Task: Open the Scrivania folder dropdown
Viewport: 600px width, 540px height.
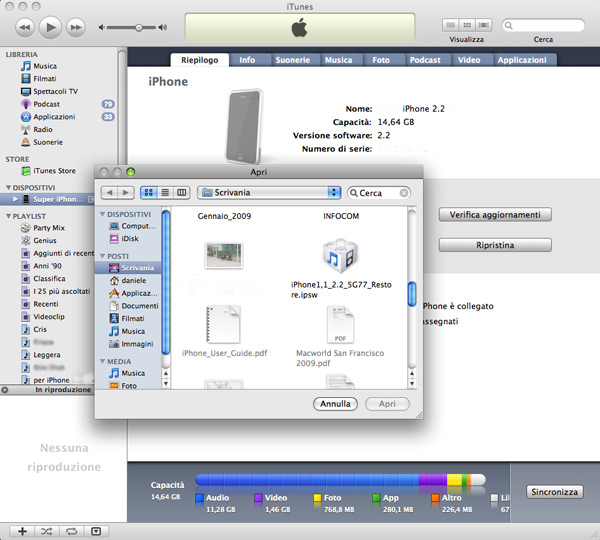Action: tap(269, 192)
